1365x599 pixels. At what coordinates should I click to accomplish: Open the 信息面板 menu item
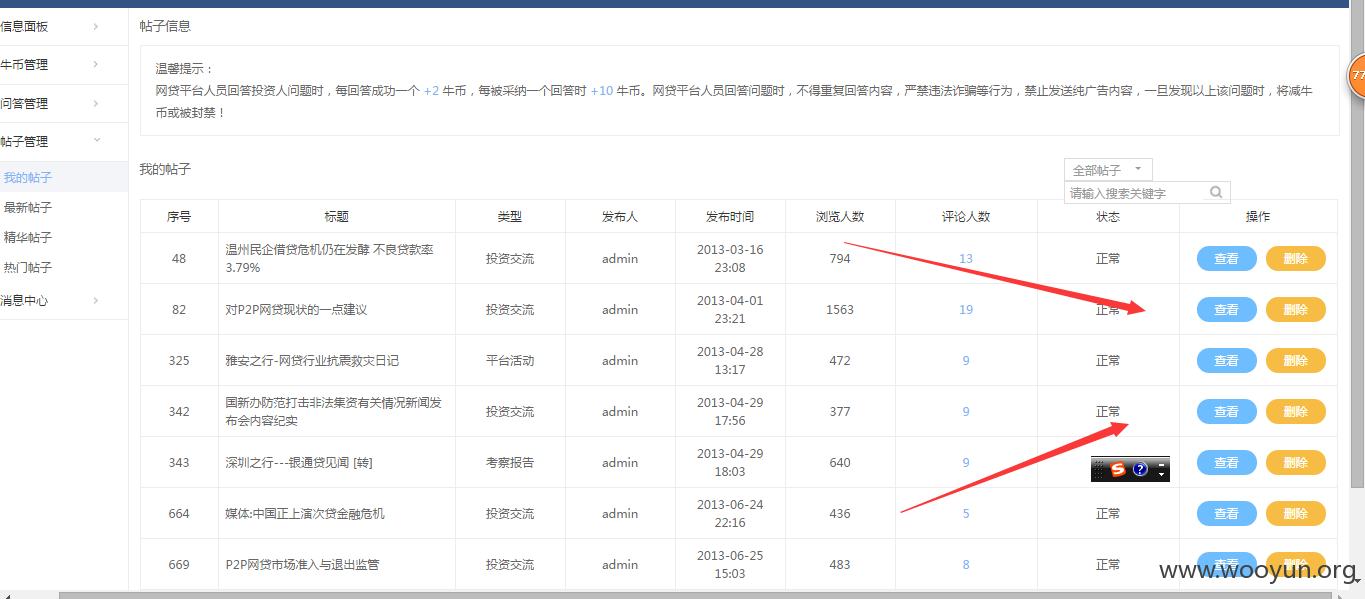tap(24, 27)
